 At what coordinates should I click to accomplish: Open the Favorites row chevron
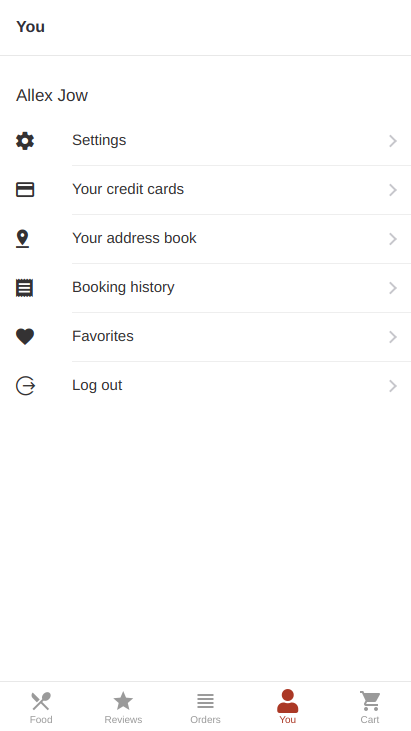pyautogui.click(x=393, y=337)
